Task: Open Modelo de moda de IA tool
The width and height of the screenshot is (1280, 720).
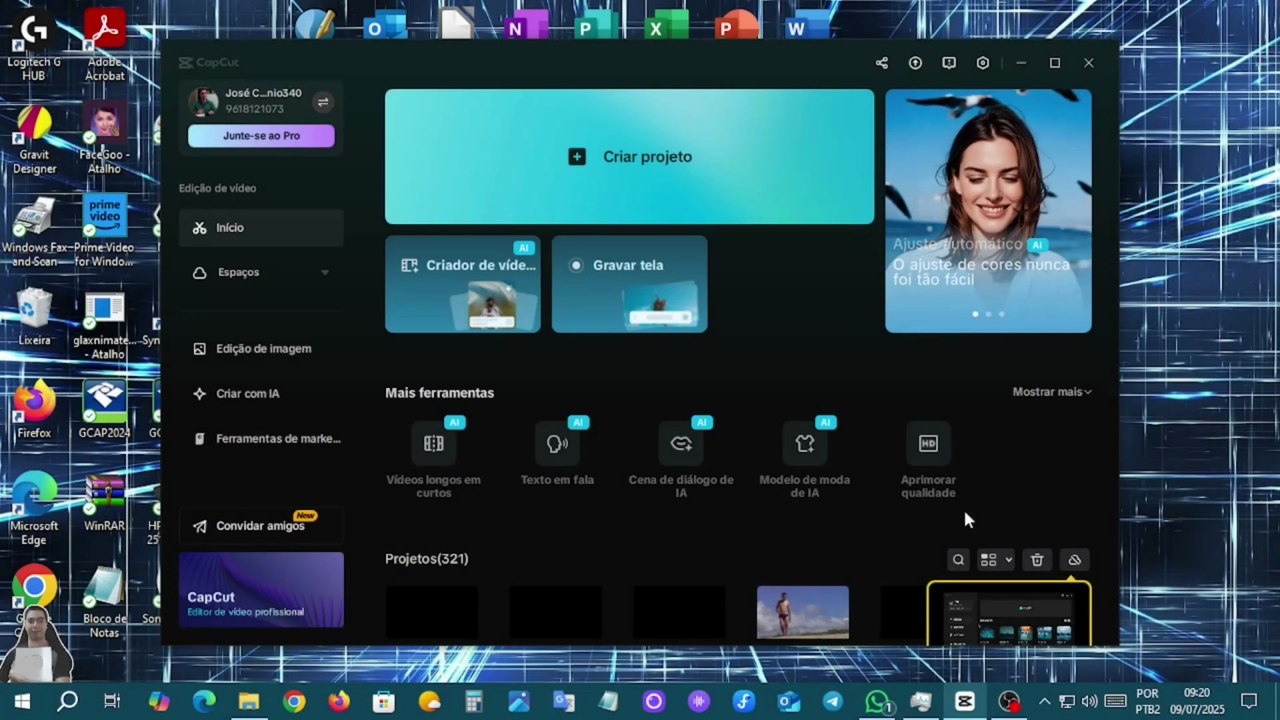Action: pyautogui.click(x=805, y=459)
